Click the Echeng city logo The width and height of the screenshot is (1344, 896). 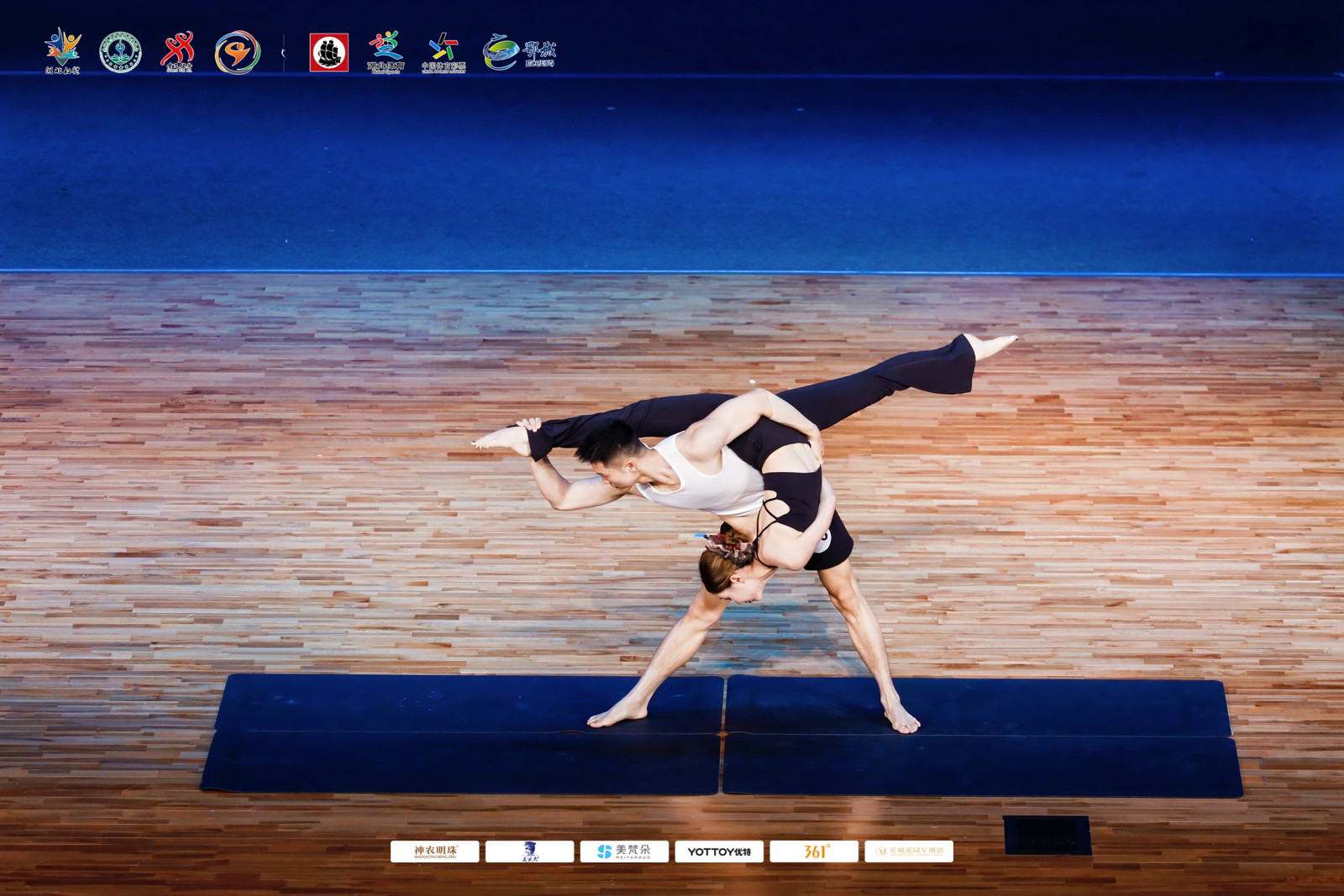pos(518,52)
